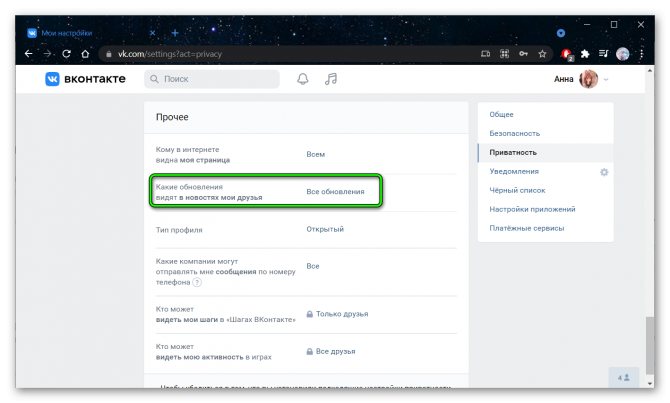Open Платёжные сервисы link

[527, 228]
